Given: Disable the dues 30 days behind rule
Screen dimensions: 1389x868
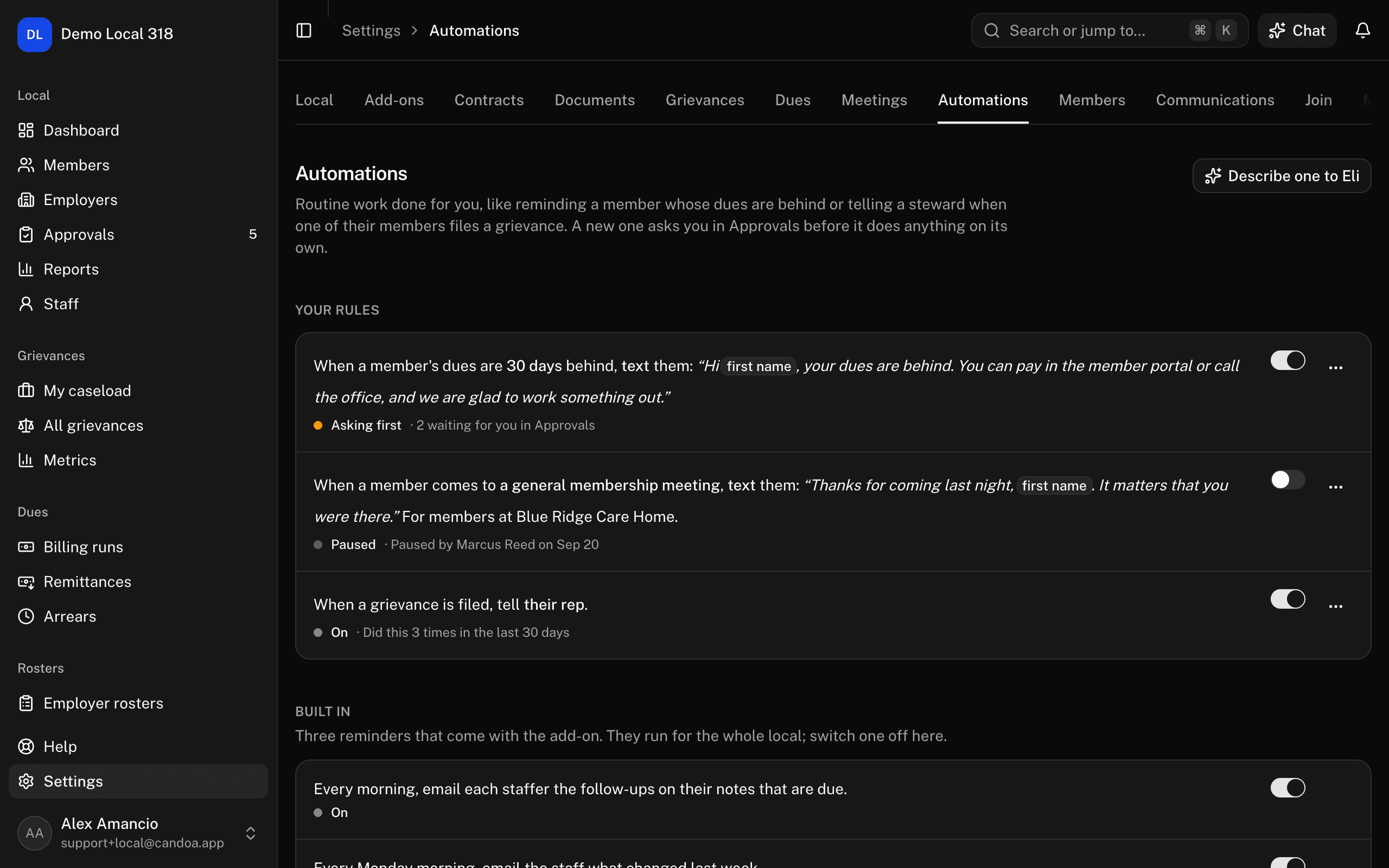Looking at the screenshot, I should (1288, 361).
